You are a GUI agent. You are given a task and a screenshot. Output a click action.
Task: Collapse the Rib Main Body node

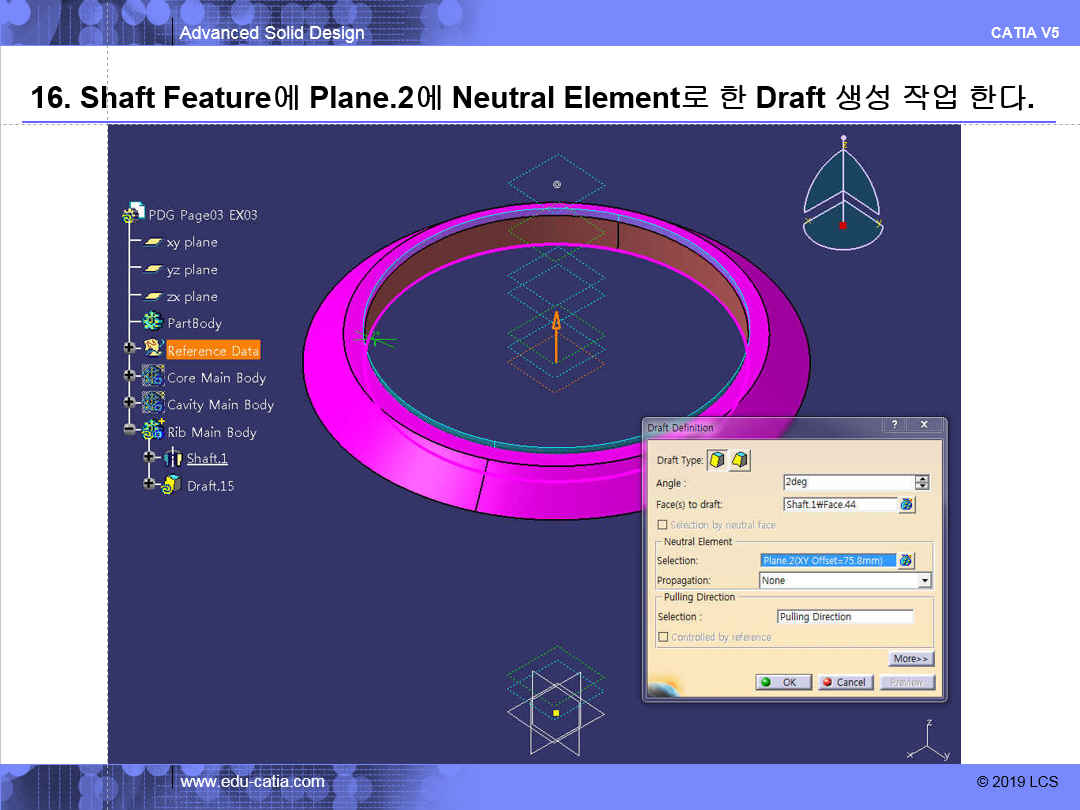[129, 430]
